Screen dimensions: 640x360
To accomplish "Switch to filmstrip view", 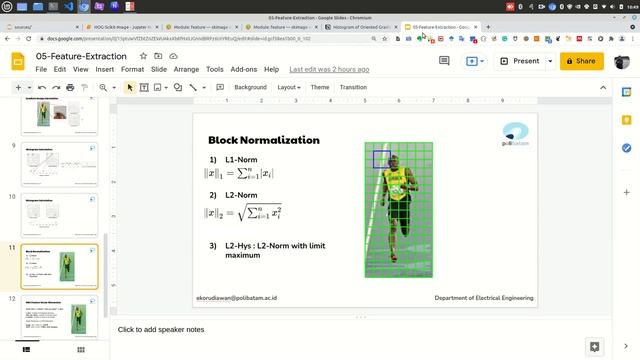I will coord(27,349).
